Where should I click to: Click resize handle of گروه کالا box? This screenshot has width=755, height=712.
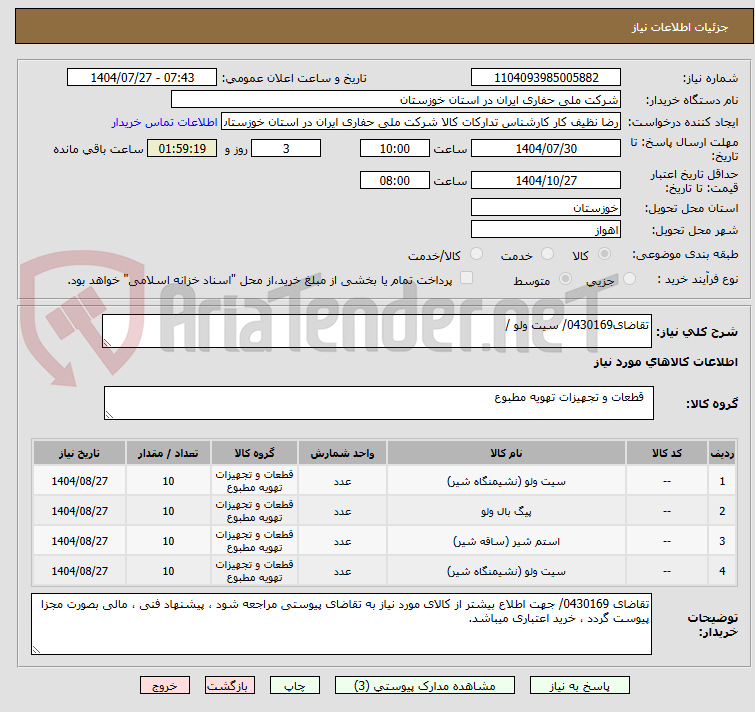point(109,414)
